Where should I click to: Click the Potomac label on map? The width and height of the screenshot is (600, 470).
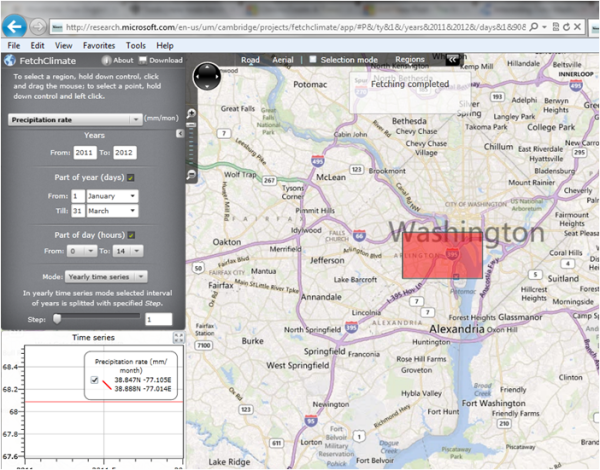pos(310,84)
